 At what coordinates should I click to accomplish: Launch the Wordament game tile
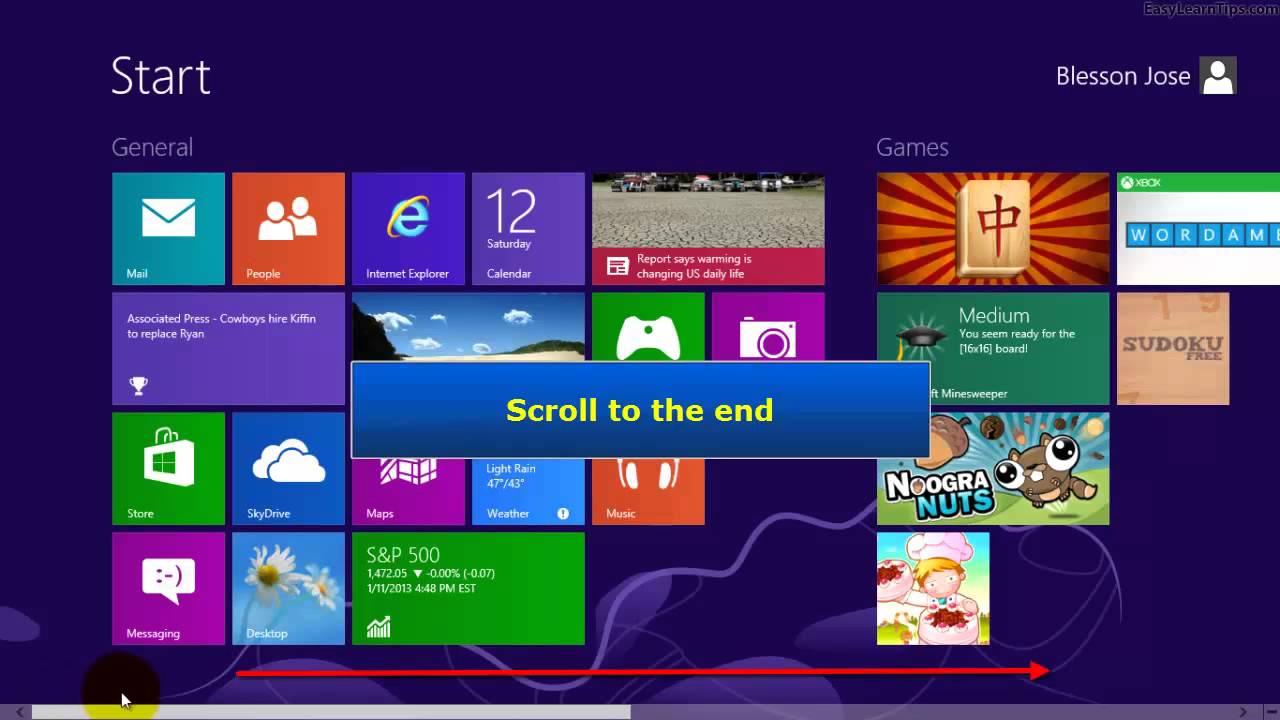[x=1198, y=229]
